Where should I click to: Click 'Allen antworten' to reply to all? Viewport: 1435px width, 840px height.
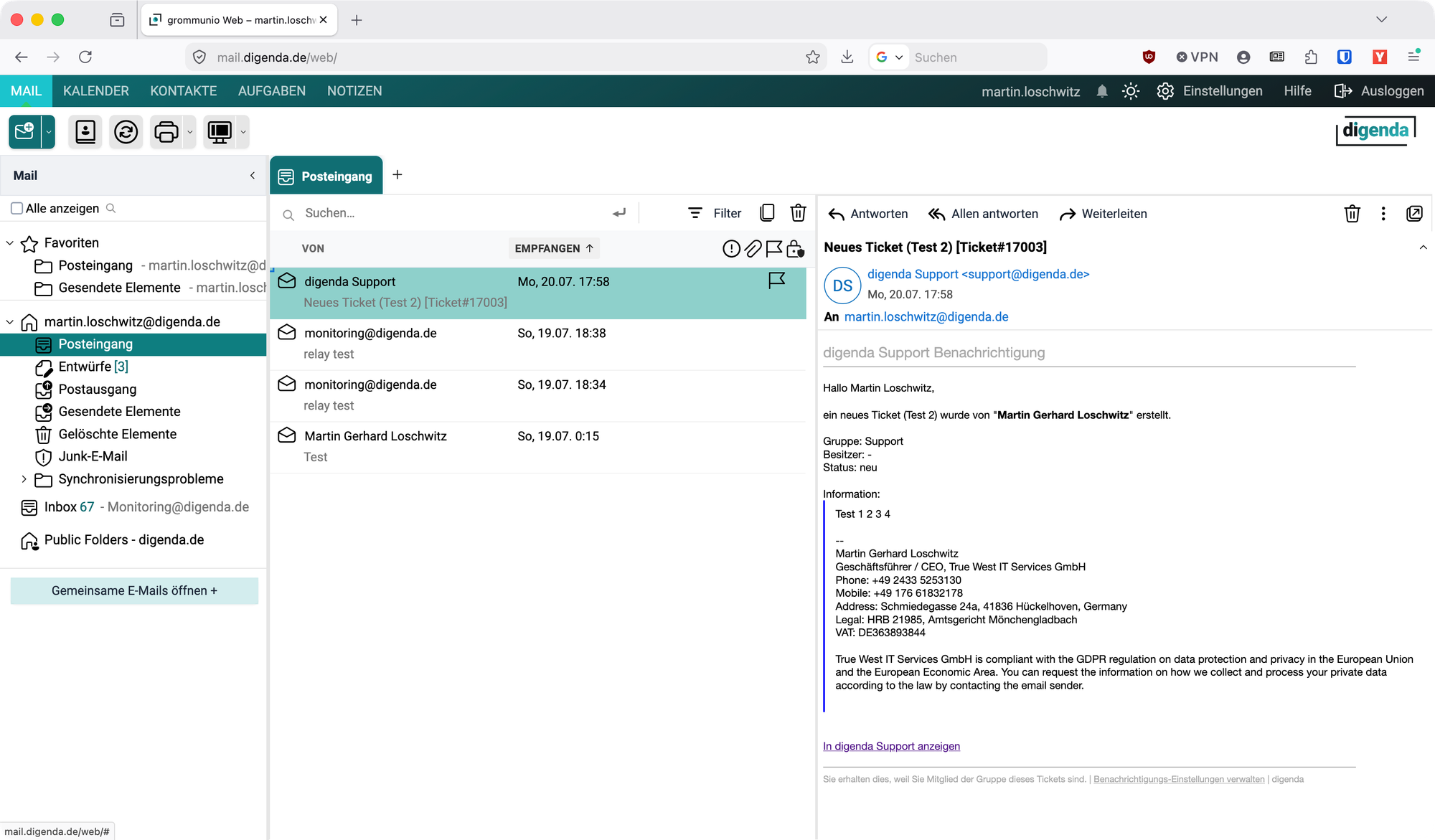click(x=983, y=214)
